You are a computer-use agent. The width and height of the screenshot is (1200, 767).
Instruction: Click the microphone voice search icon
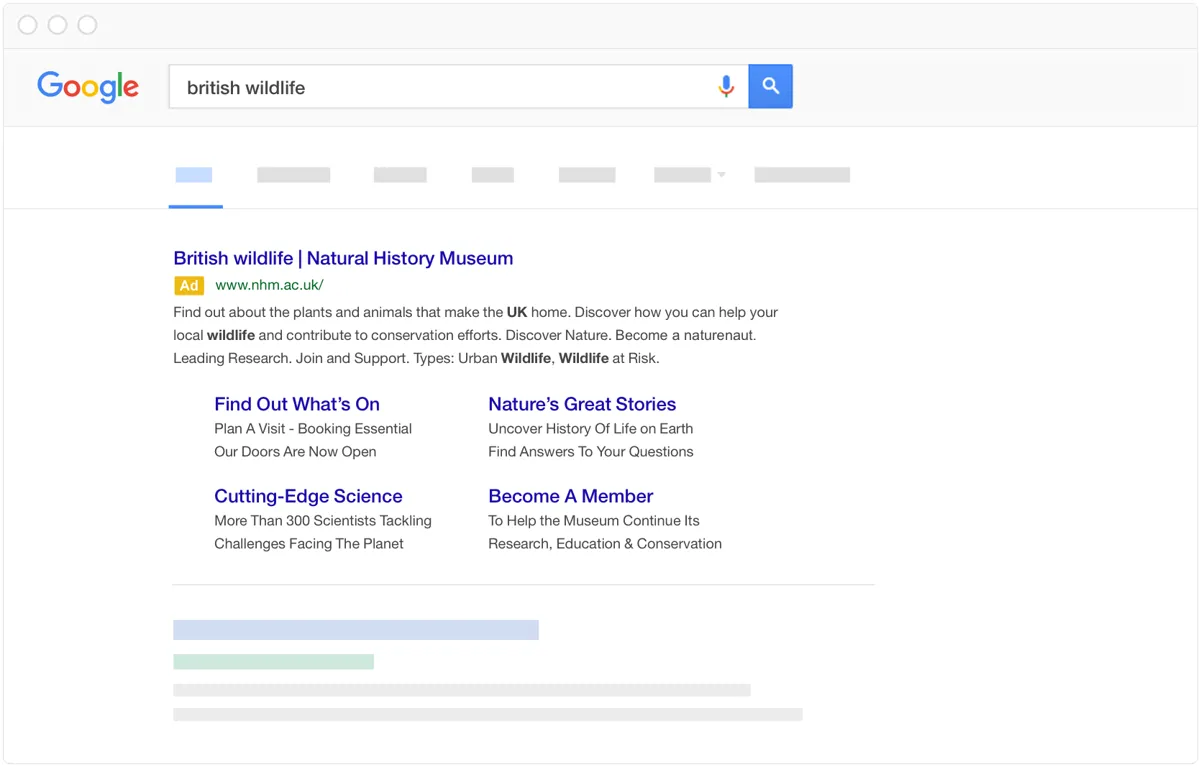(726, 87)
